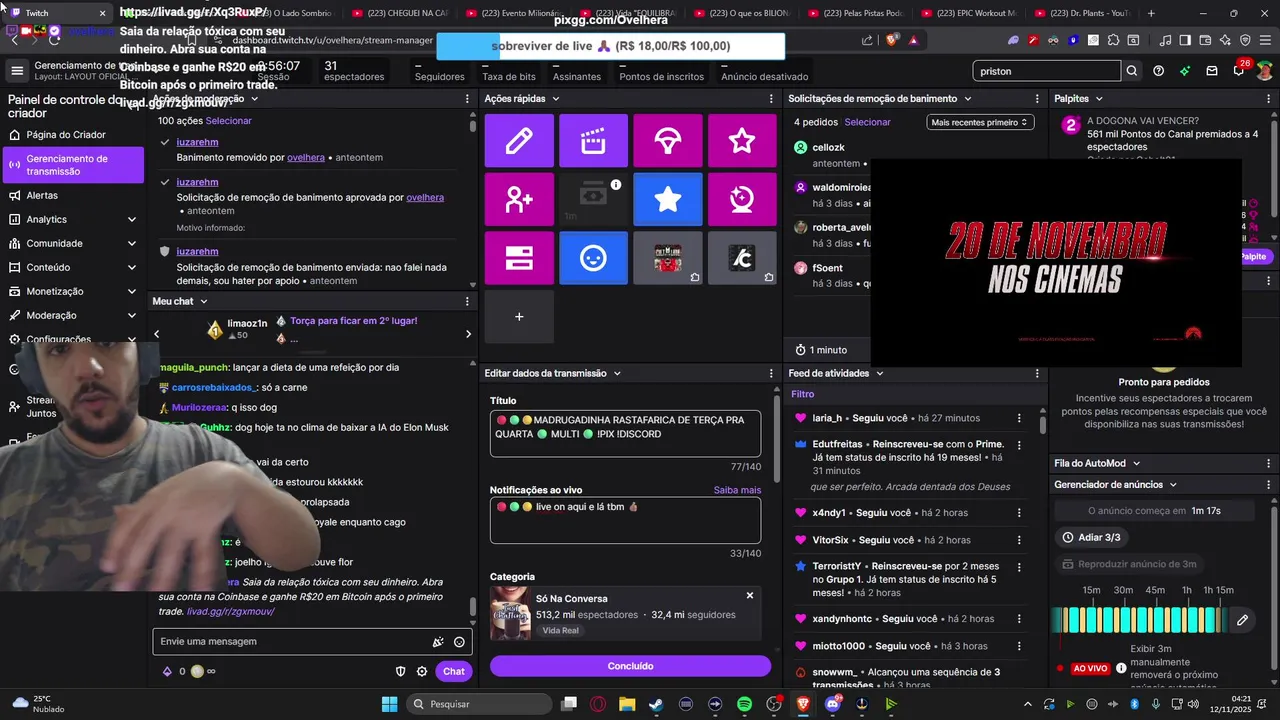The image size is (1280, 720).
Task: Click the AC logo quick action tile
Action: tap(742, 258)
